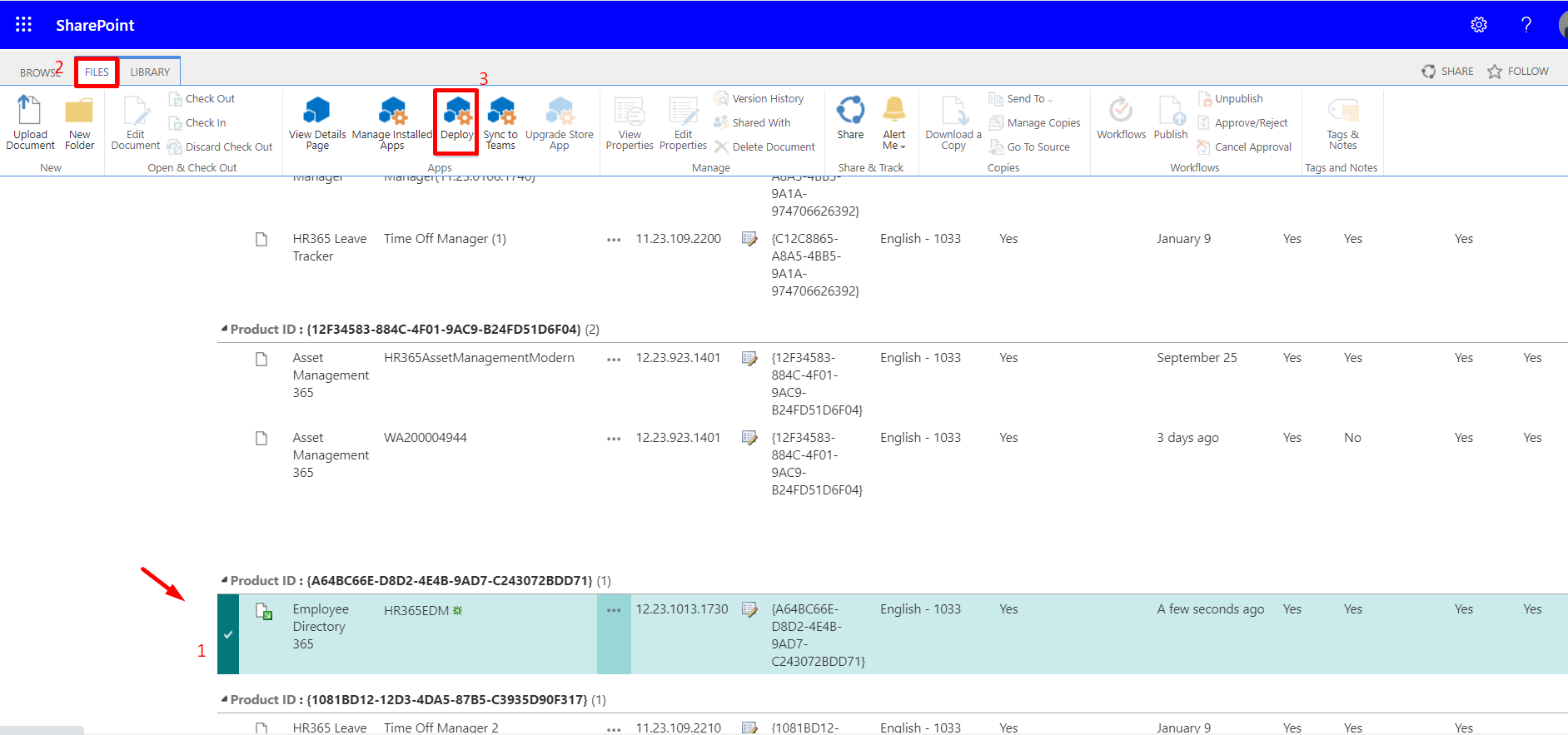Open the SharePoint app launcher grid

point(23,25)
